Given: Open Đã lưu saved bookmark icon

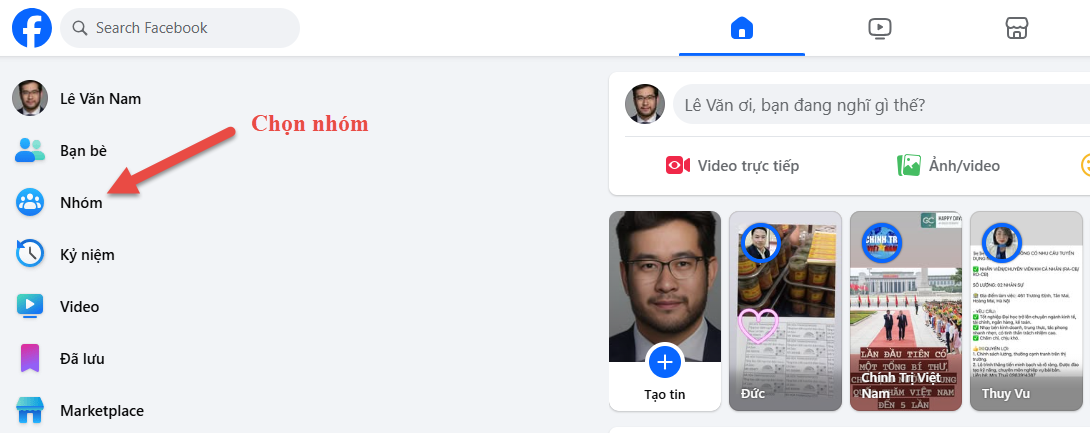Looking at the screenshot, I should (x=30, y=359).
